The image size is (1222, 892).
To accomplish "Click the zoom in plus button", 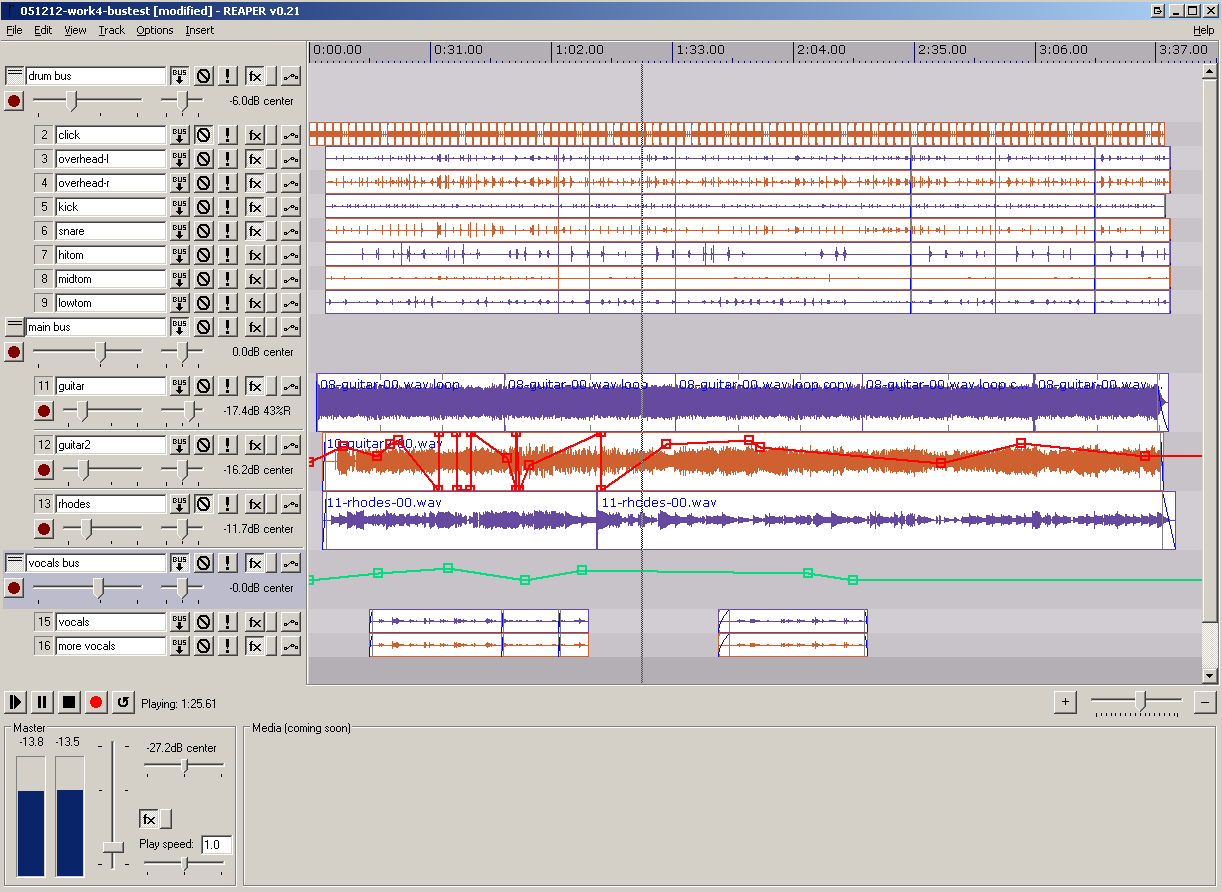I will (1065, 702).
